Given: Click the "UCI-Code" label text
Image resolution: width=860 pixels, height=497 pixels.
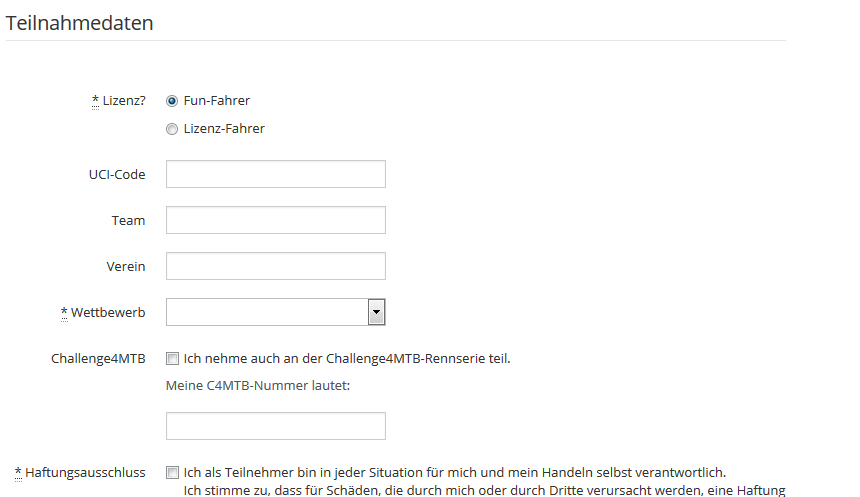Looking at the screenshot, I should click(x=117, y=175).
